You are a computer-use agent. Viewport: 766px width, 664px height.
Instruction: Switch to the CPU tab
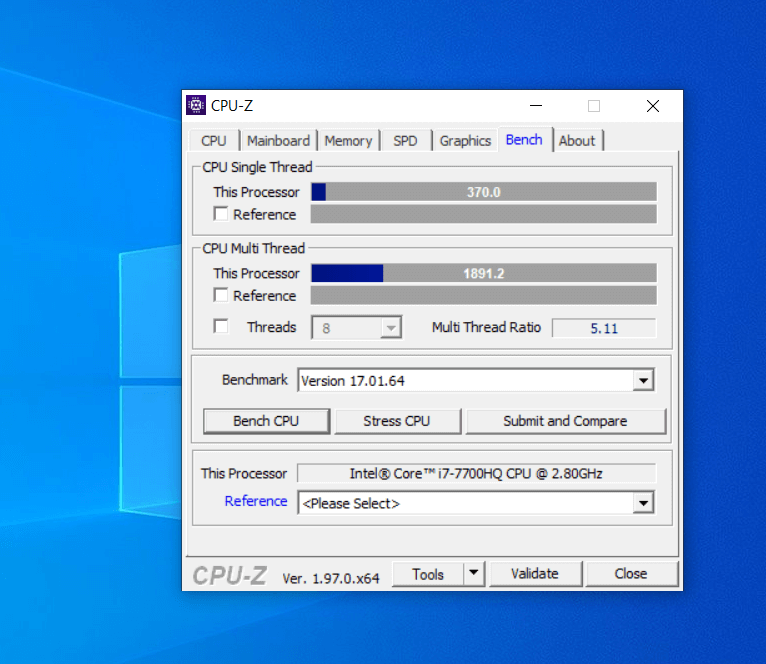tap(213, 141)
